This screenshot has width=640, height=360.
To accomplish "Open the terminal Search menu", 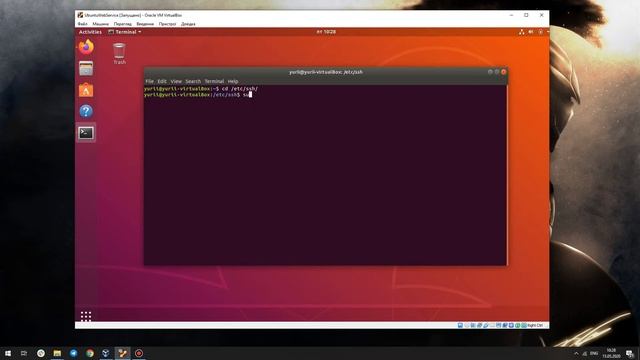I will pyautogui.click(x=193, y=81).
